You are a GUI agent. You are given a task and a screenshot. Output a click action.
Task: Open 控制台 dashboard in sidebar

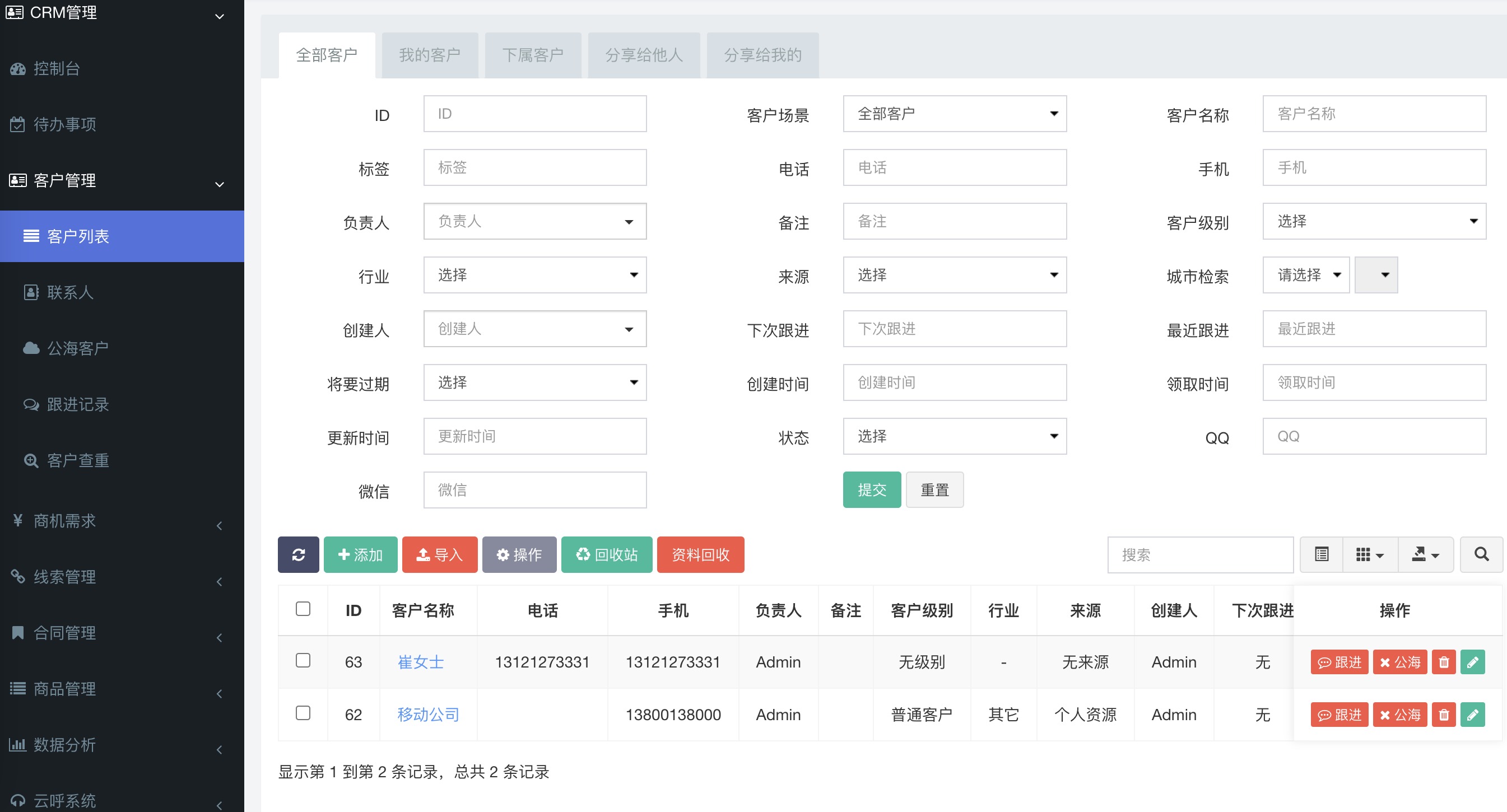[122, 68]
